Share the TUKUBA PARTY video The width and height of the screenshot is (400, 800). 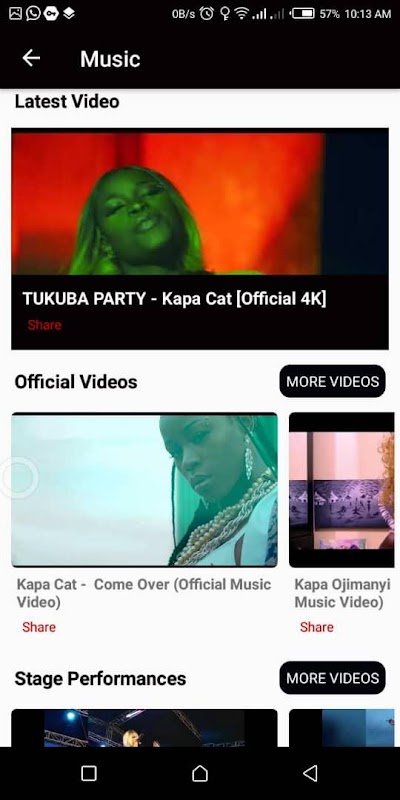(44, 325)
